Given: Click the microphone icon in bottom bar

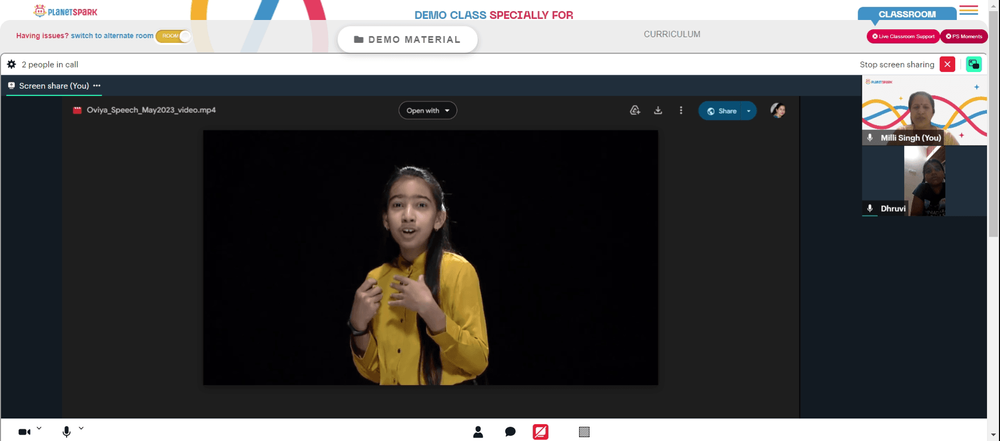Looking at the screenshot, I should (66, 432).
